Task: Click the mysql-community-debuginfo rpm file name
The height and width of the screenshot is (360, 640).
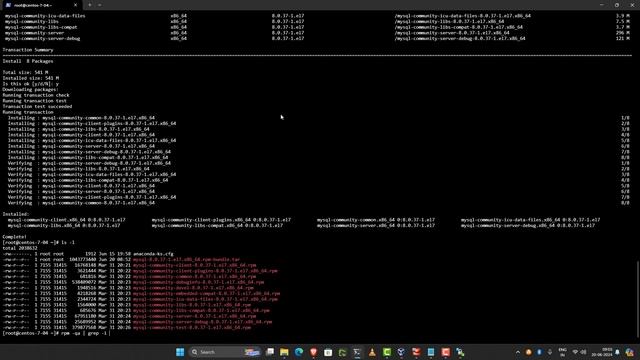Action: pyautogui.click(x=198, y=282)
